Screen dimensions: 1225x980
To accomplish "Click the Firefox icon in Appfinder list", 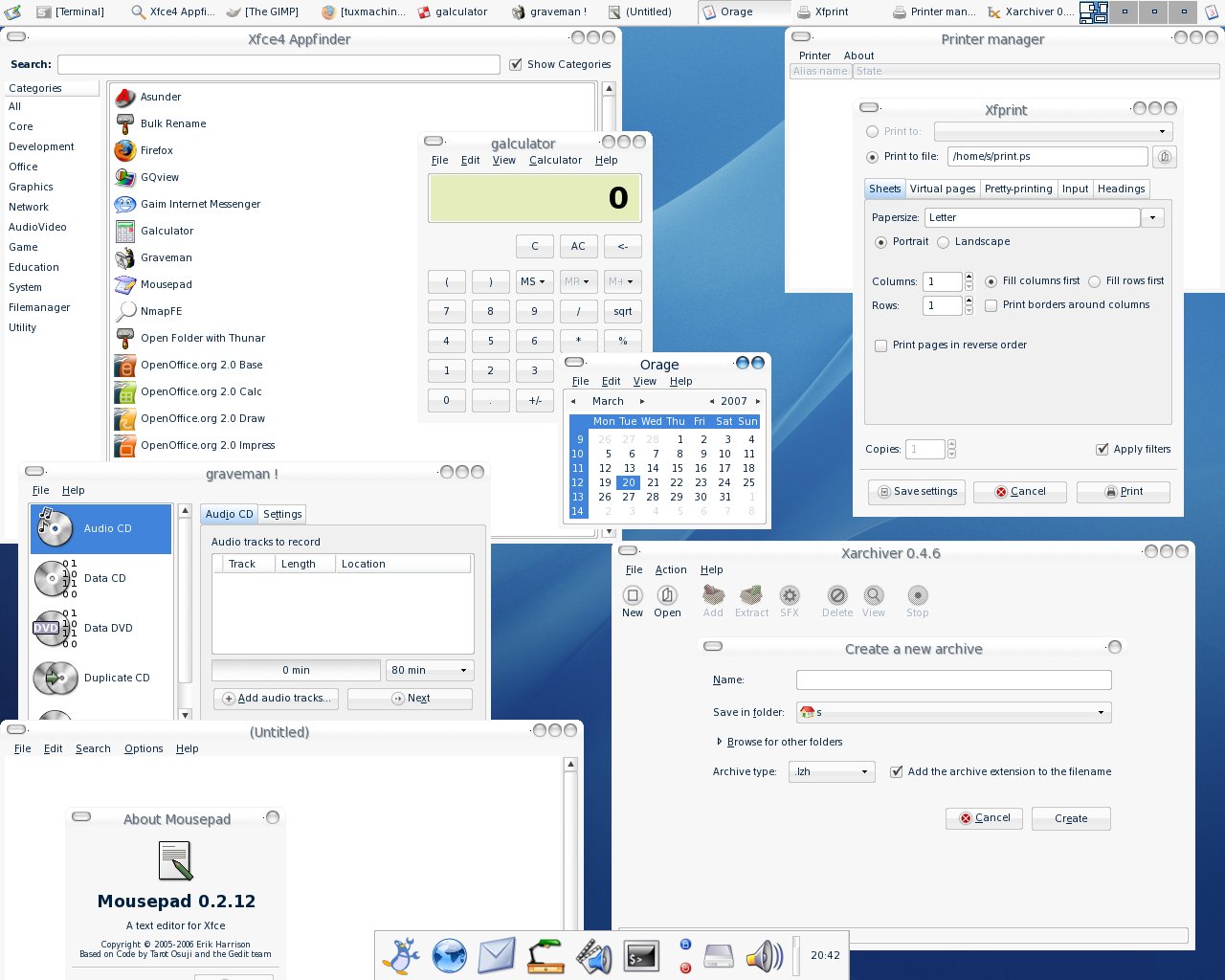I will click(x=125, y=150).
